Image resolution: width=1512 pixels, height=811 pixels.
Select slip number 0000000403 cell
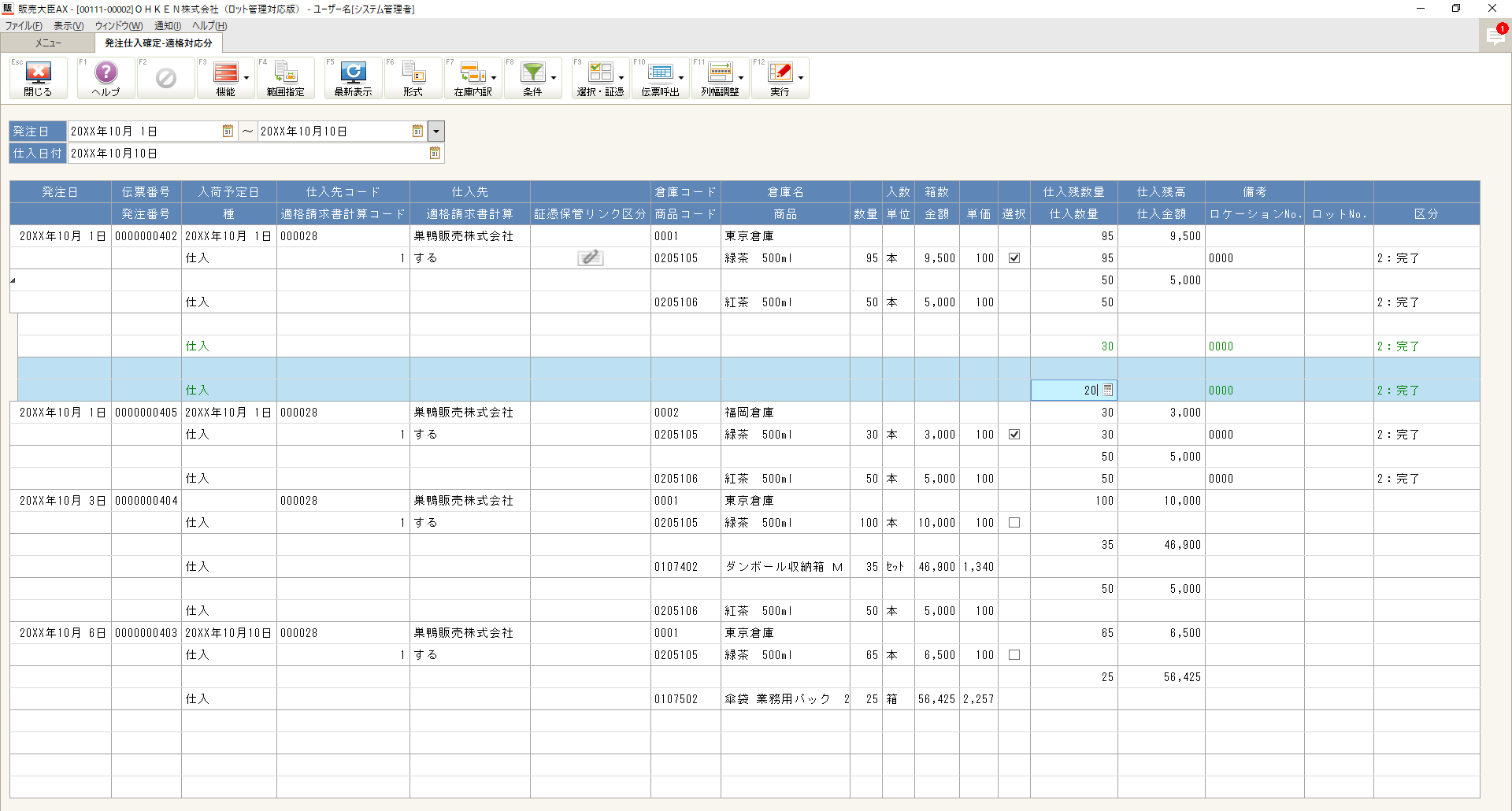tap(146, 632)
